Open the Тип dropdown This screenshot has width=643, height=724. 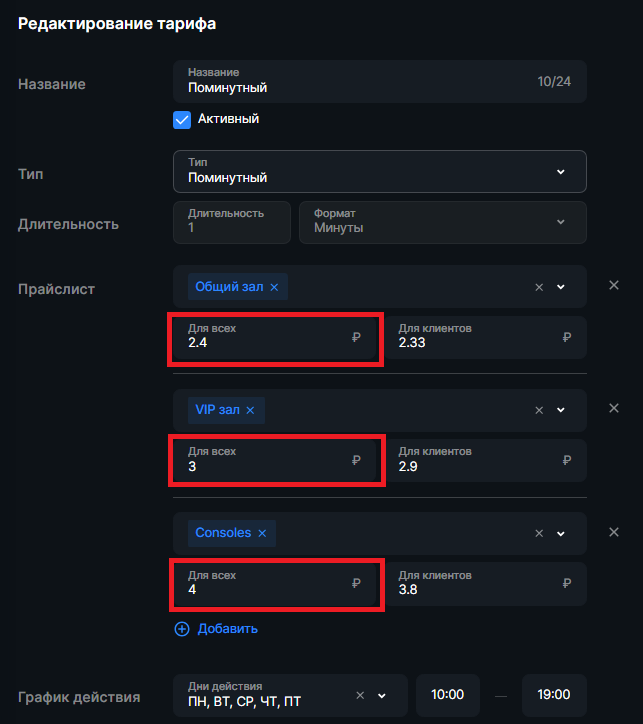[379, 171]
